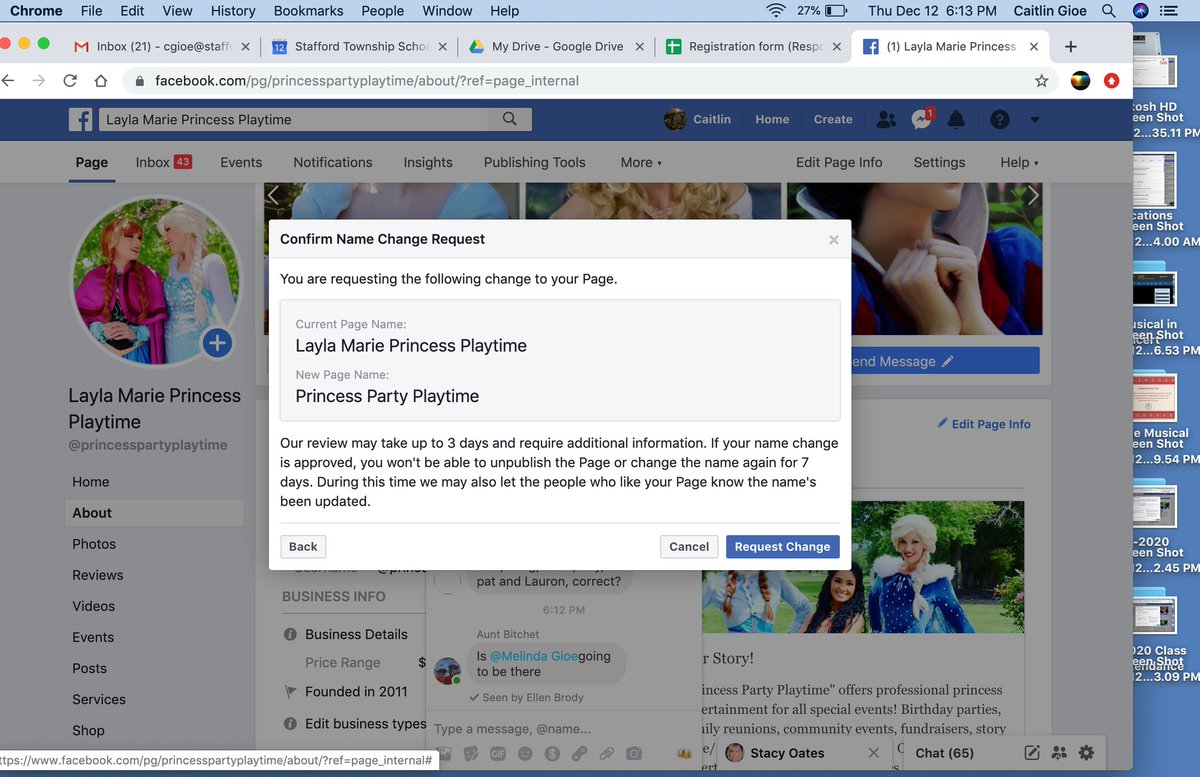The height and width of the screenshot is (777, 1200).
Task: Select Events in the left page menu
Action: 93,637
